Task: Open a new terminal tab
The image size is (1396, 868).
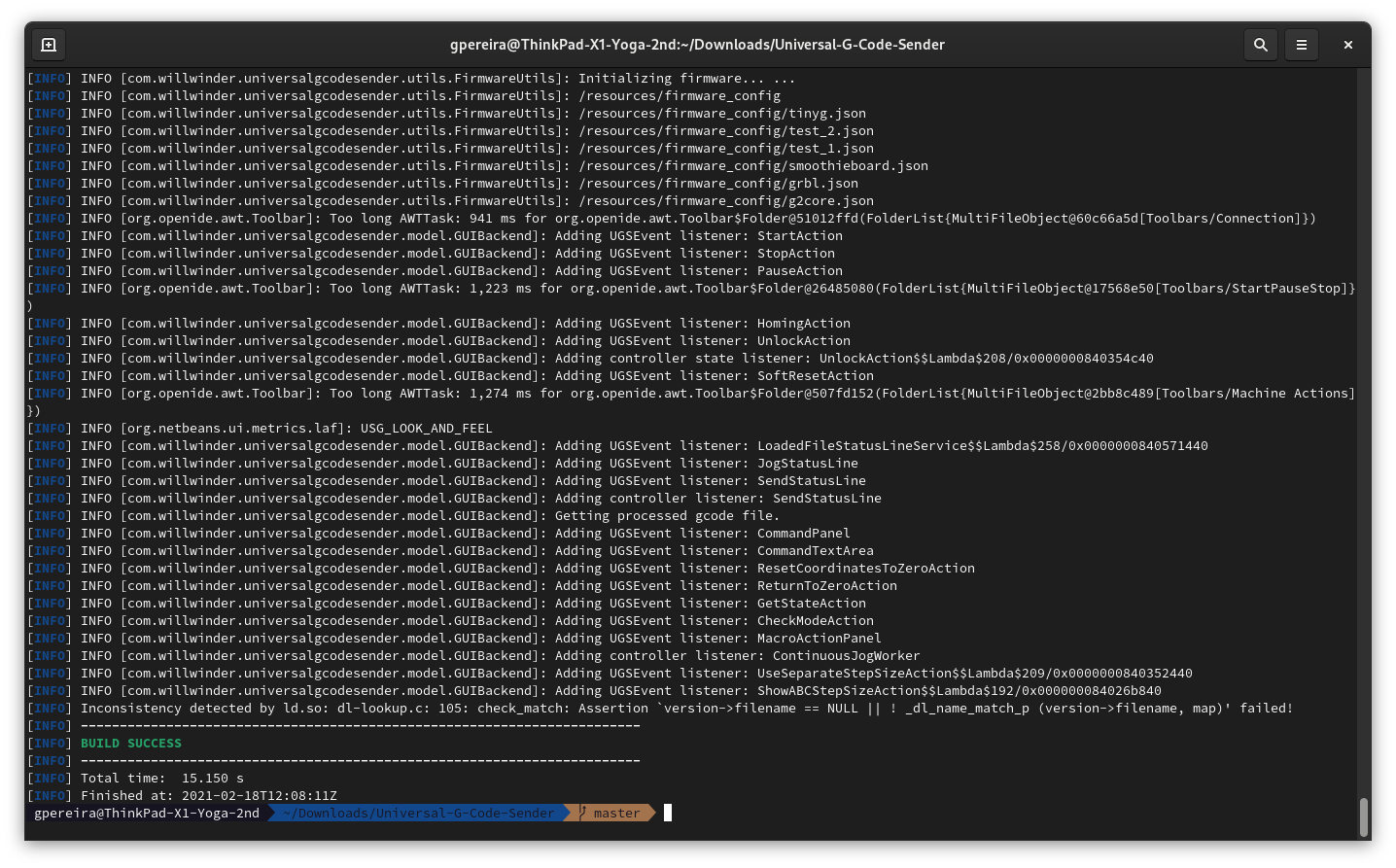Action: [49, 45]
